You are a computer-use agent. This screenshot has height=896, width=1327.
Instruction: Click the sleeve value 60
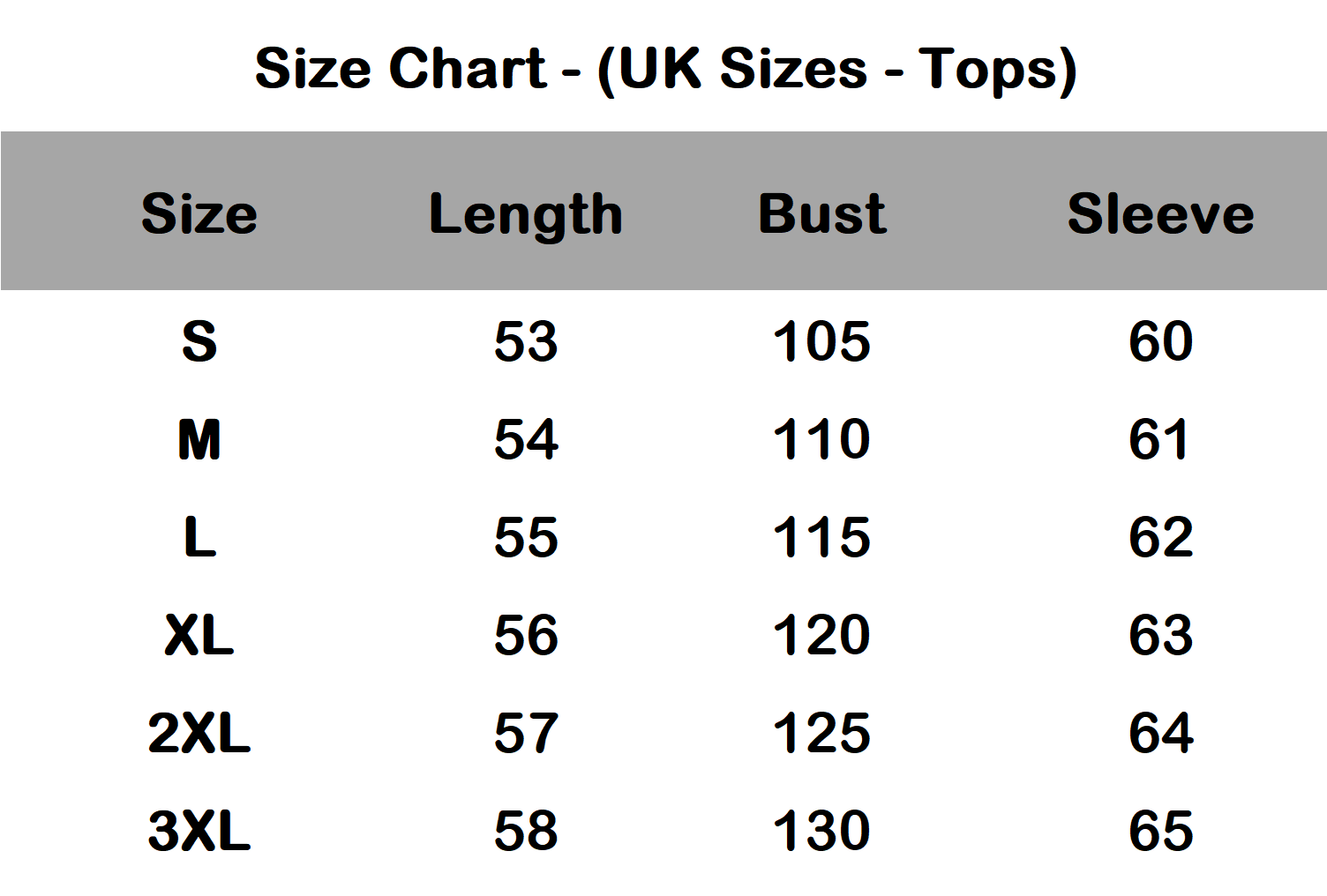[1160, 342]
